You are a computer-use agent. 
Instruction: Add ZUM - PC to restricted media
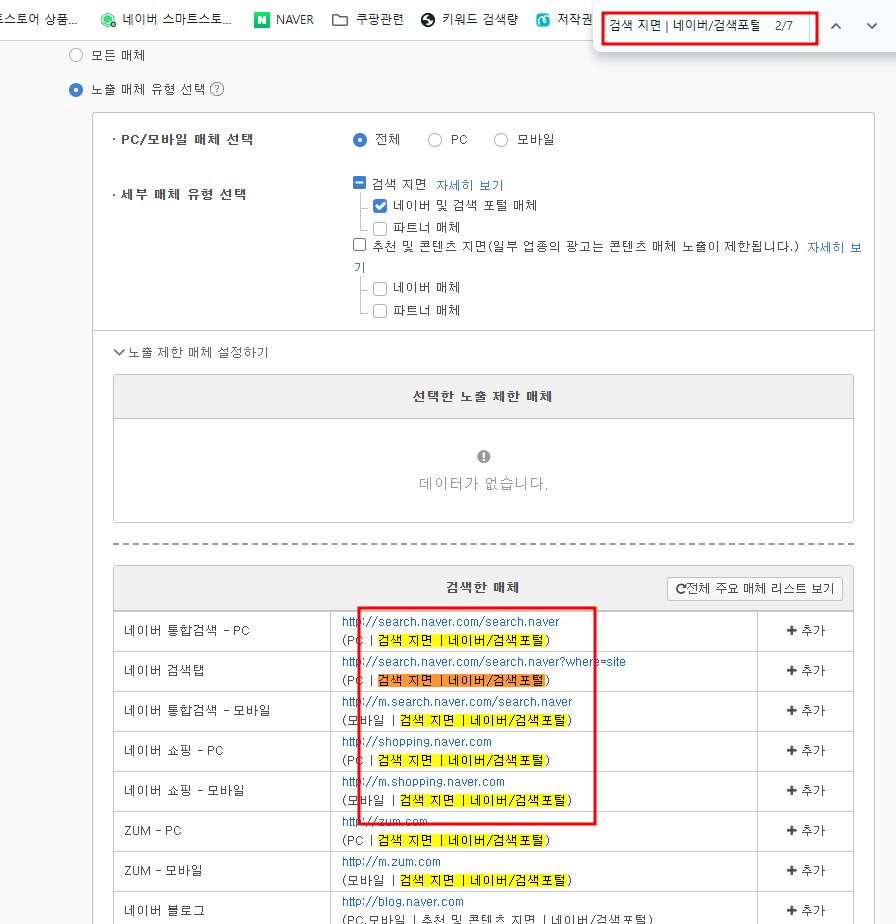pos(806,831)
